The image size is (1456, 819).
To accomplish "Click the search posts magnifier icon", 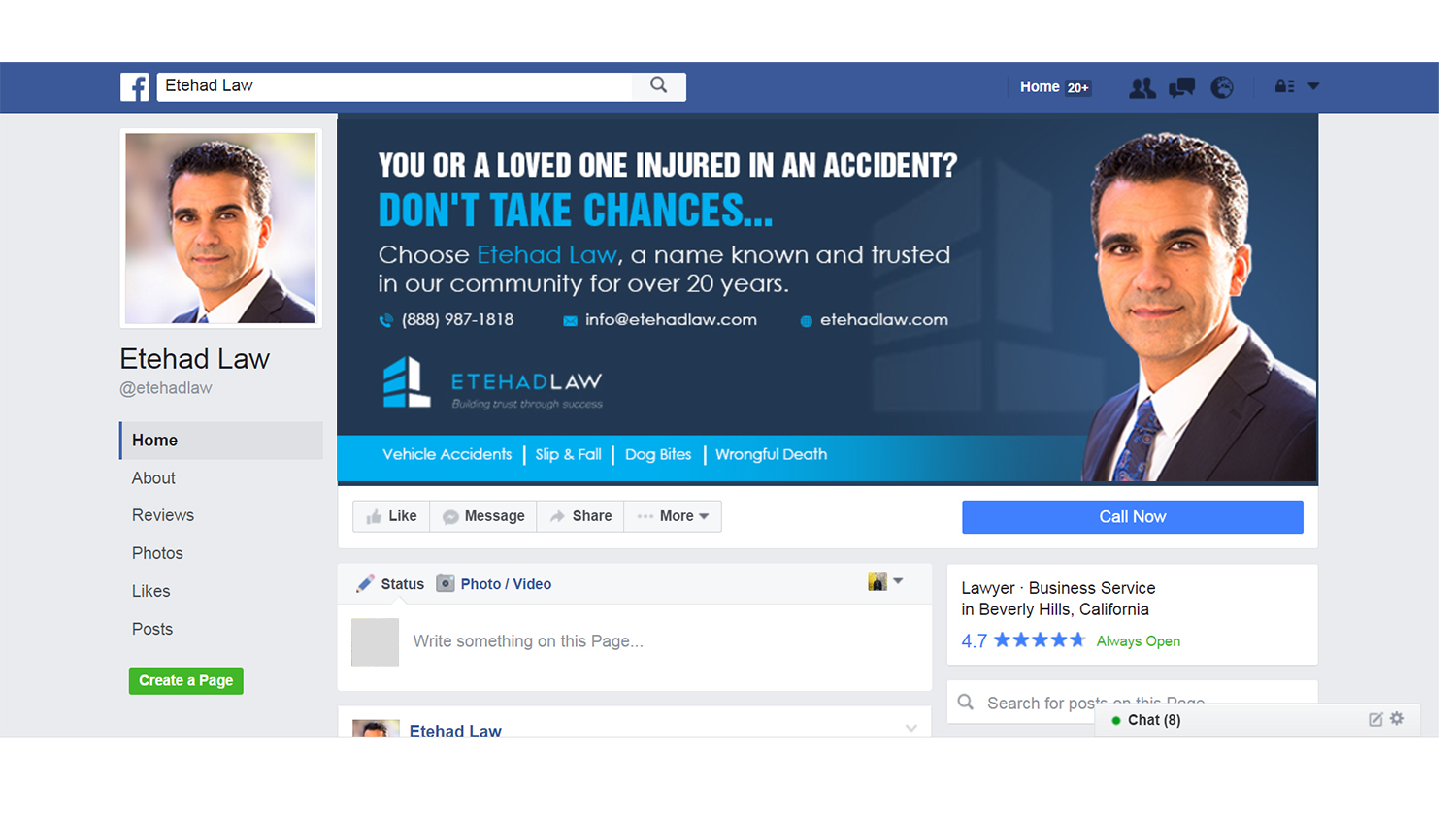I will pos(966,702).
